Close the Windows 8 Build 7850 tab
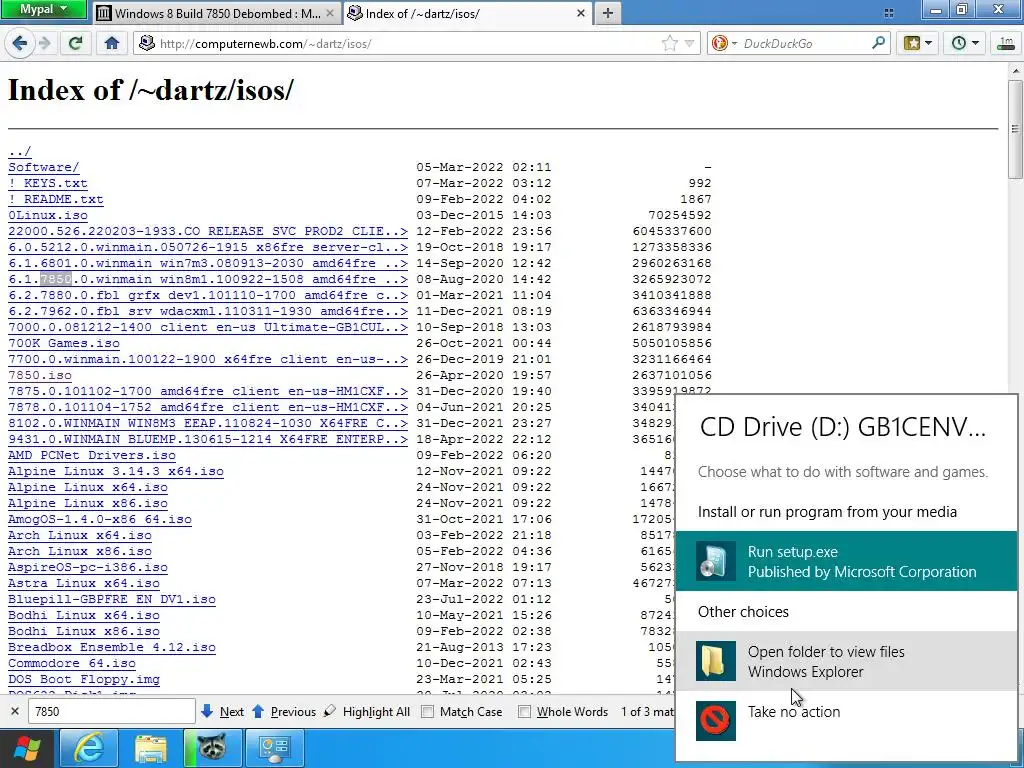This screenshot has height=768, width=1024. pyautogui.click(x=330, y=13)
